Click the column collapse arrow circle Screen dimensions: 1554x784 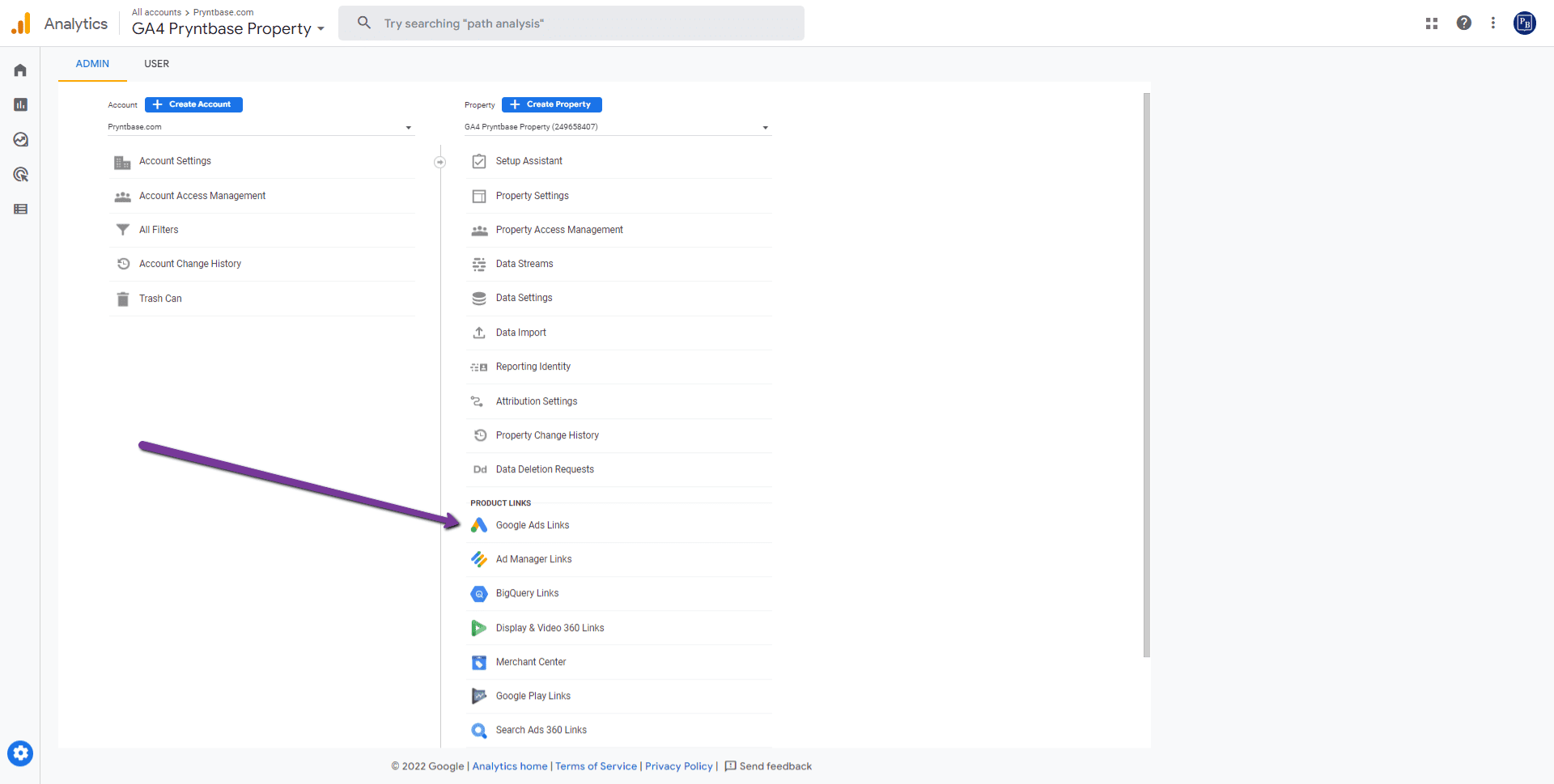pyautogui.click(x=439, y=162)
